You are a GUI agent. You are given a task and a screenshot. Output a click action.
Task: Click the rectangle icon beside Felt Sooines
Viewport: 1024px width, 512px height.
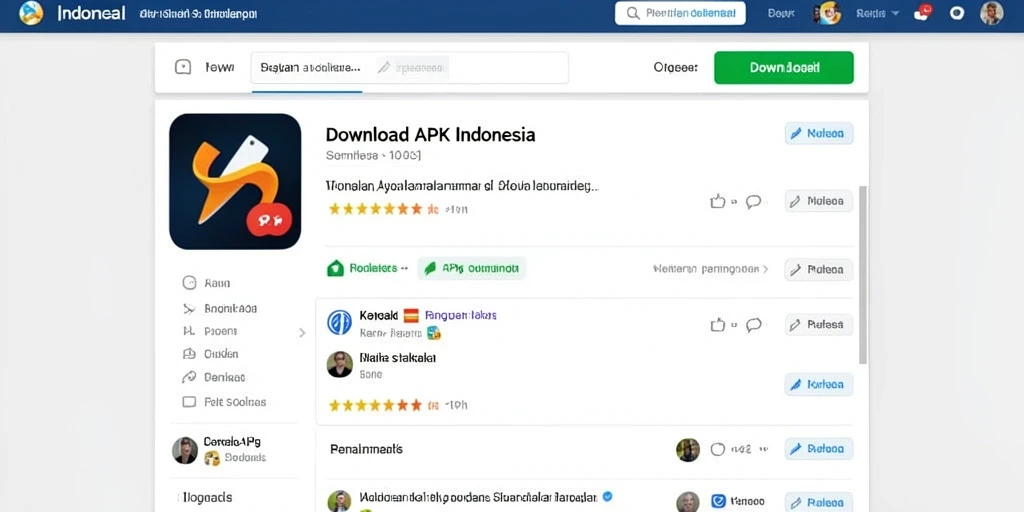coord(189,402)
